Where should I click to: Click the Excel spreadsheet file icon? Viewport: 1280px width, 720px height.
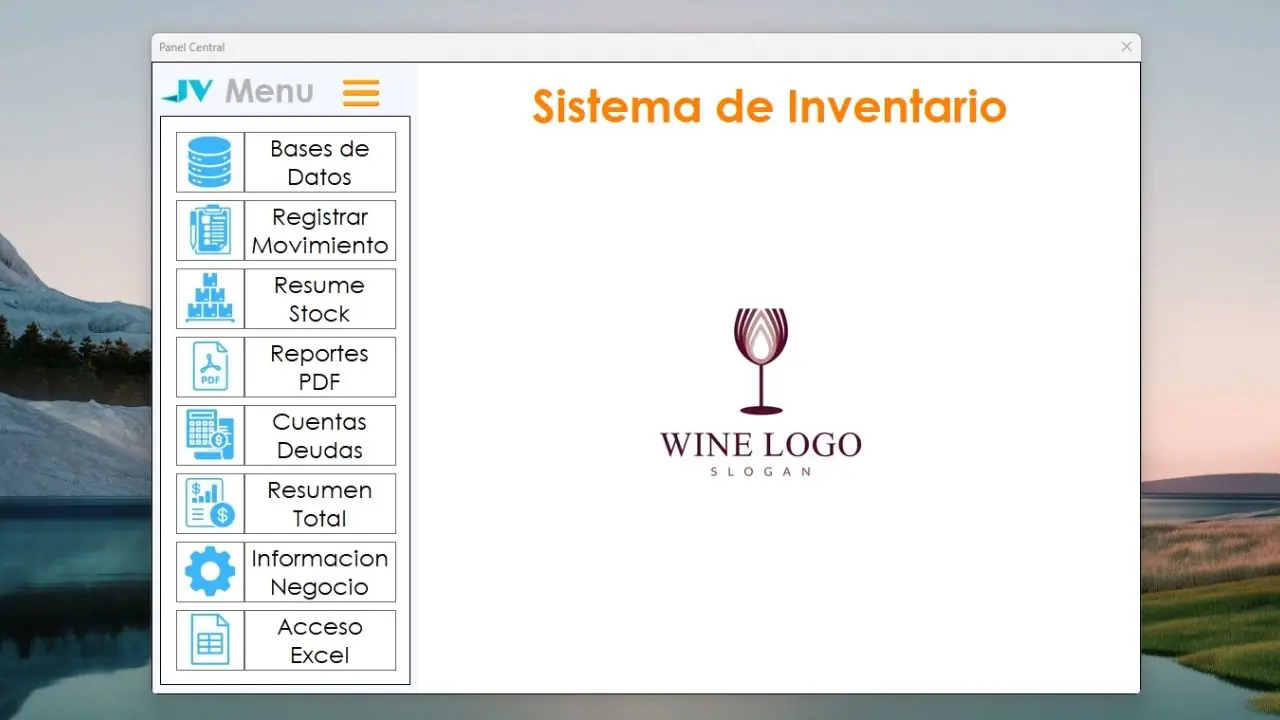point(210,640)
